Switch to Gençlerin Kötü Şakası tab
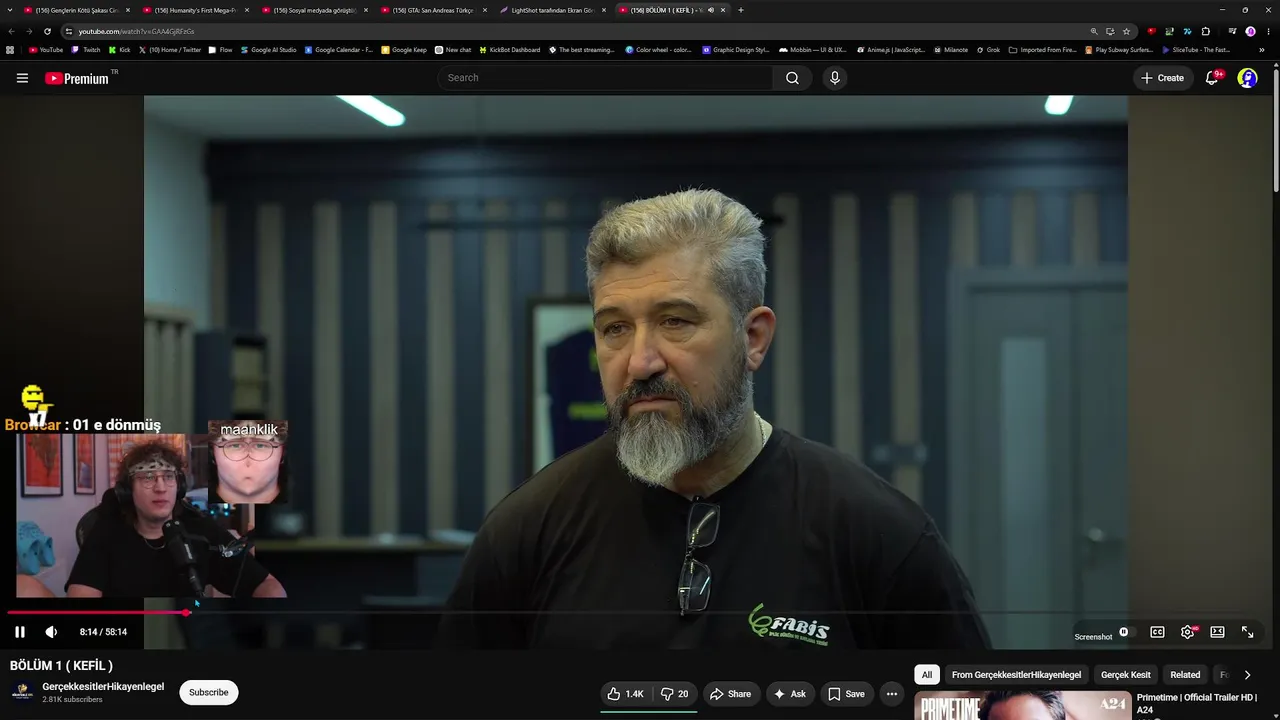Image resolution: width=1280 pixels, height=720 pixels. click(76, 10)
